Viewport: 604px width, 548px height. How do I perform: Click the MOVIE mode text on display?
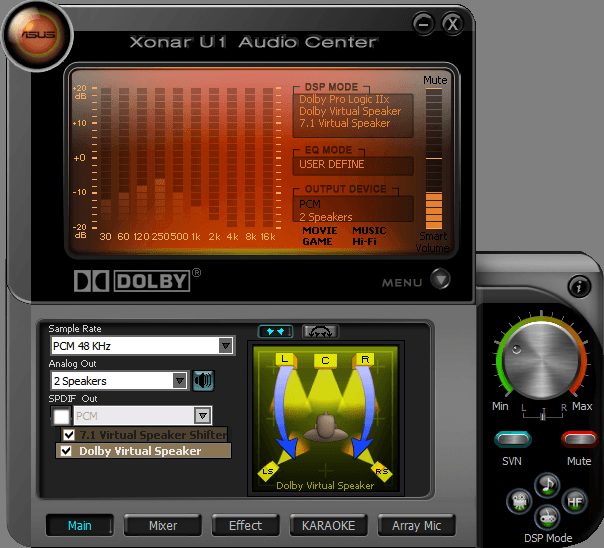click(x=320, y=231)
